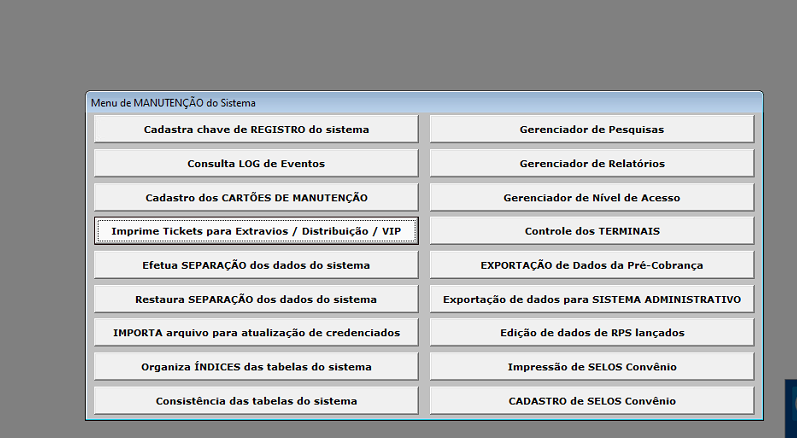The height and width of the screenshot is (438, 797).
Task: Open CADASTRO de SELOS Convênio
Action: pos(591,400)
